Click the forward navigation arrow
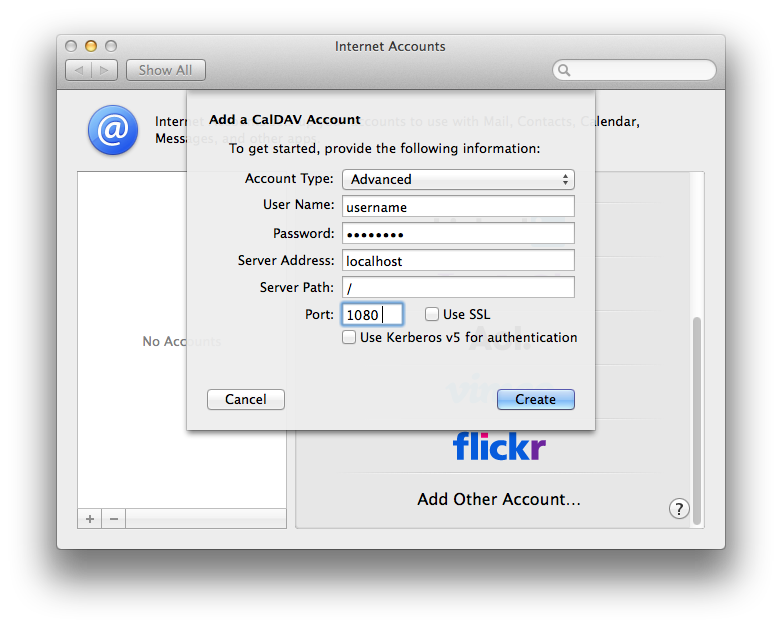Viewport: 782px width, 628px height. [106, 70]
